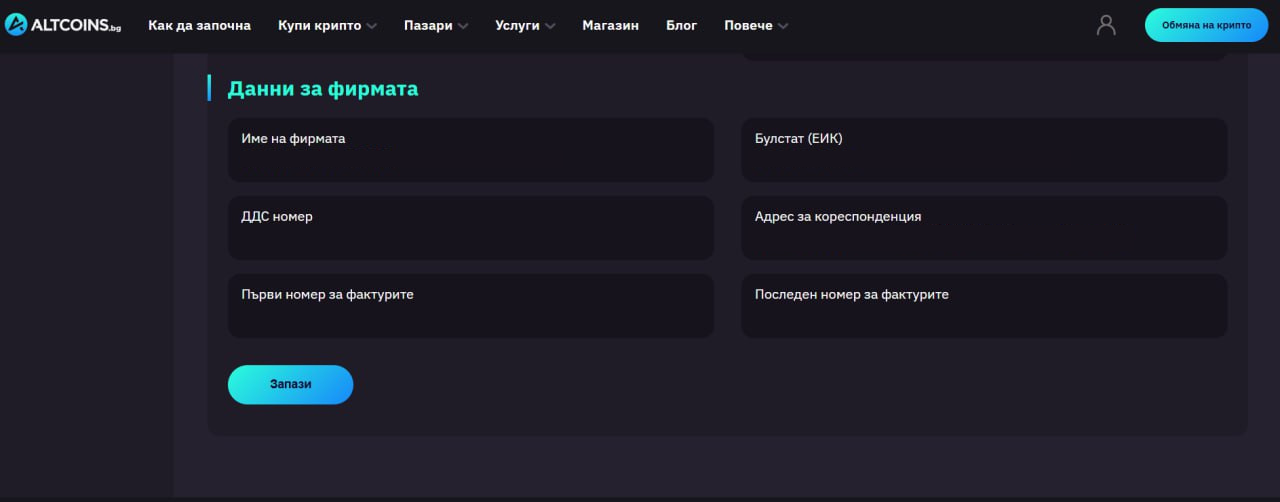Open the Услуги menu label

pos(517,25)
